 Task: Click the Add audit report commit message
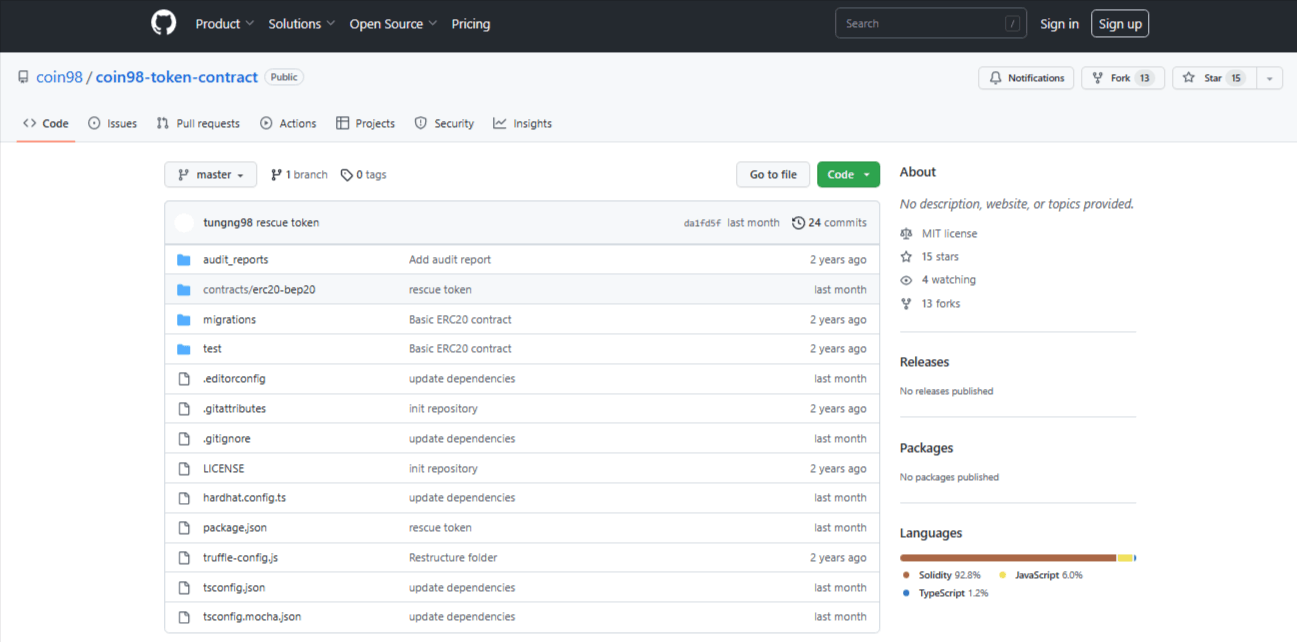(450, 260)
